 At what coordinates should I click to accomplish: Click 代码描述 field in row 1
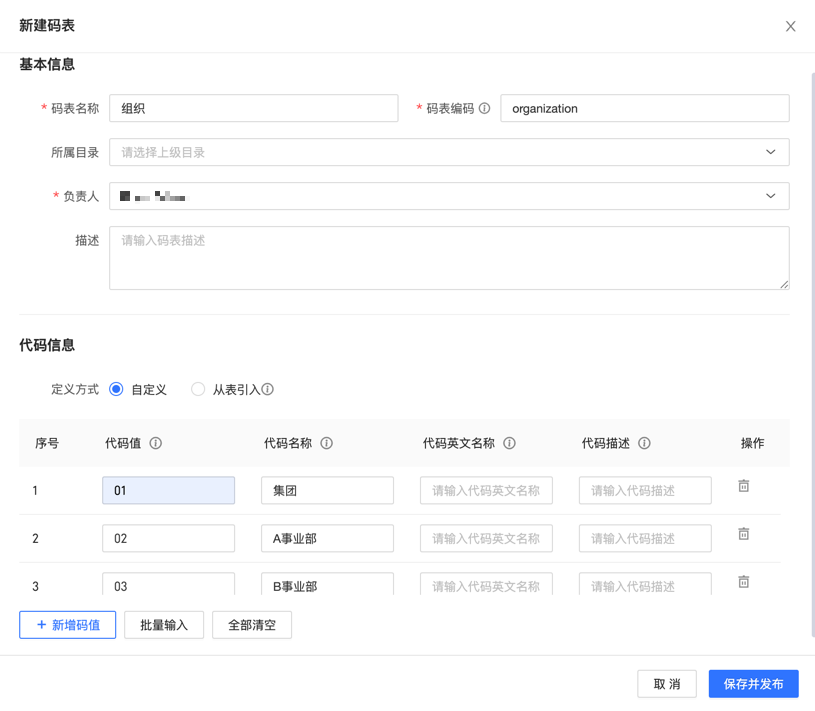645,490
